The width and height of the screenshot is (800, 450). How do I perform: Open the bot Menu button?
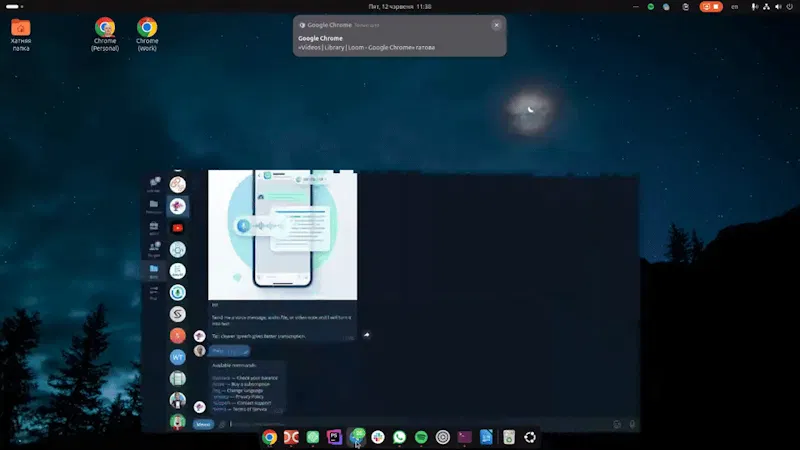(x=203, y=424)
